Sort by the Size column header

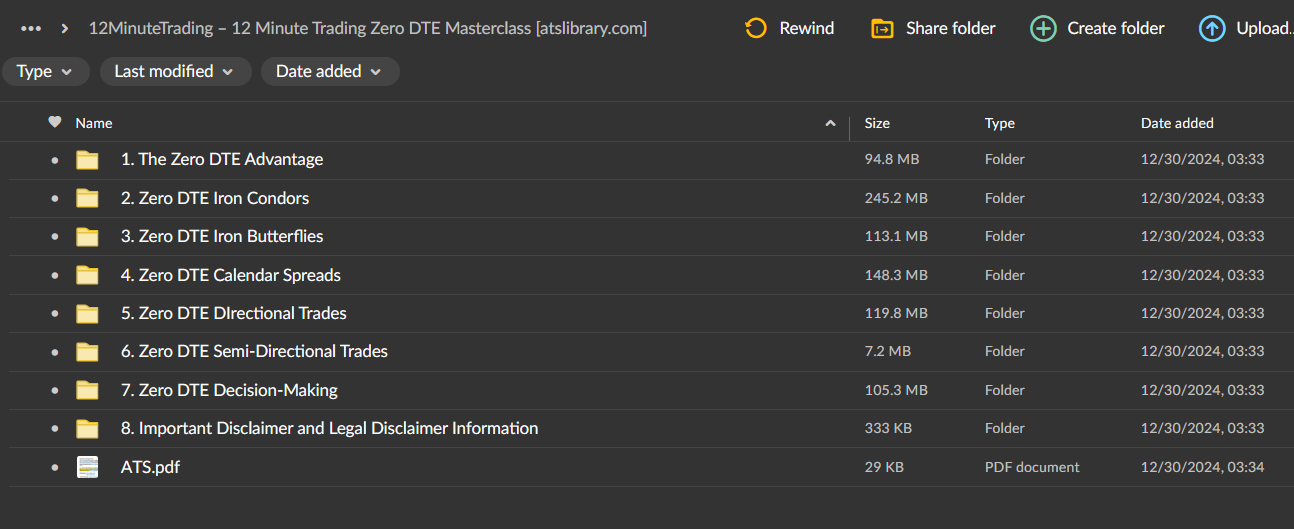pyautogui.click(x=877, y=123)
